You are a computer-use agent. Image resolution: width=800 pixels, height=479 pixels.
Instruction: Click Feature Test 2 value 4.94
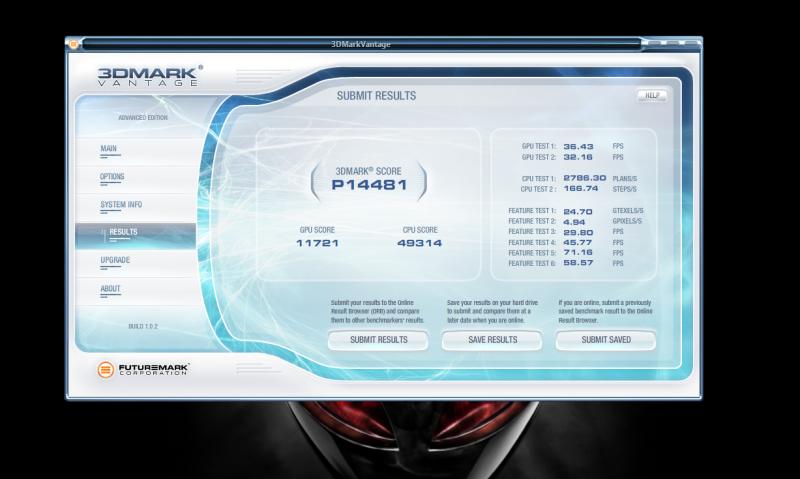pos(574,222)
